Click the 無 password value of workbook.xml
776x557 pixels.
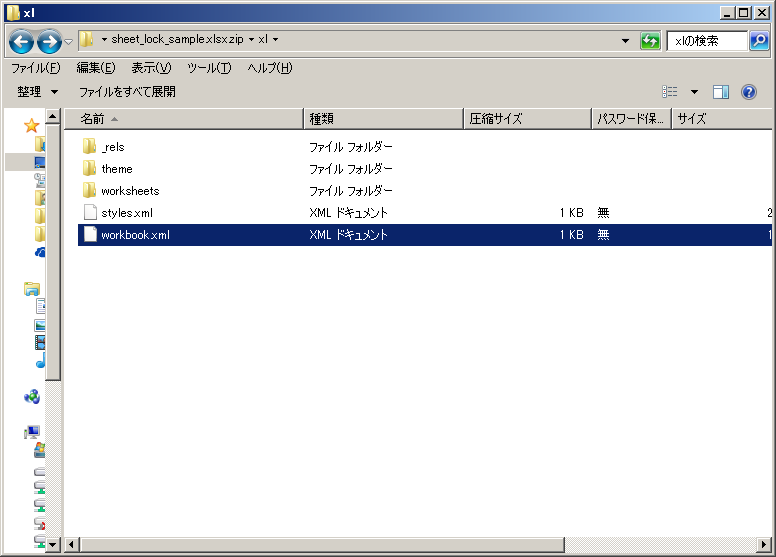point(603,235)
